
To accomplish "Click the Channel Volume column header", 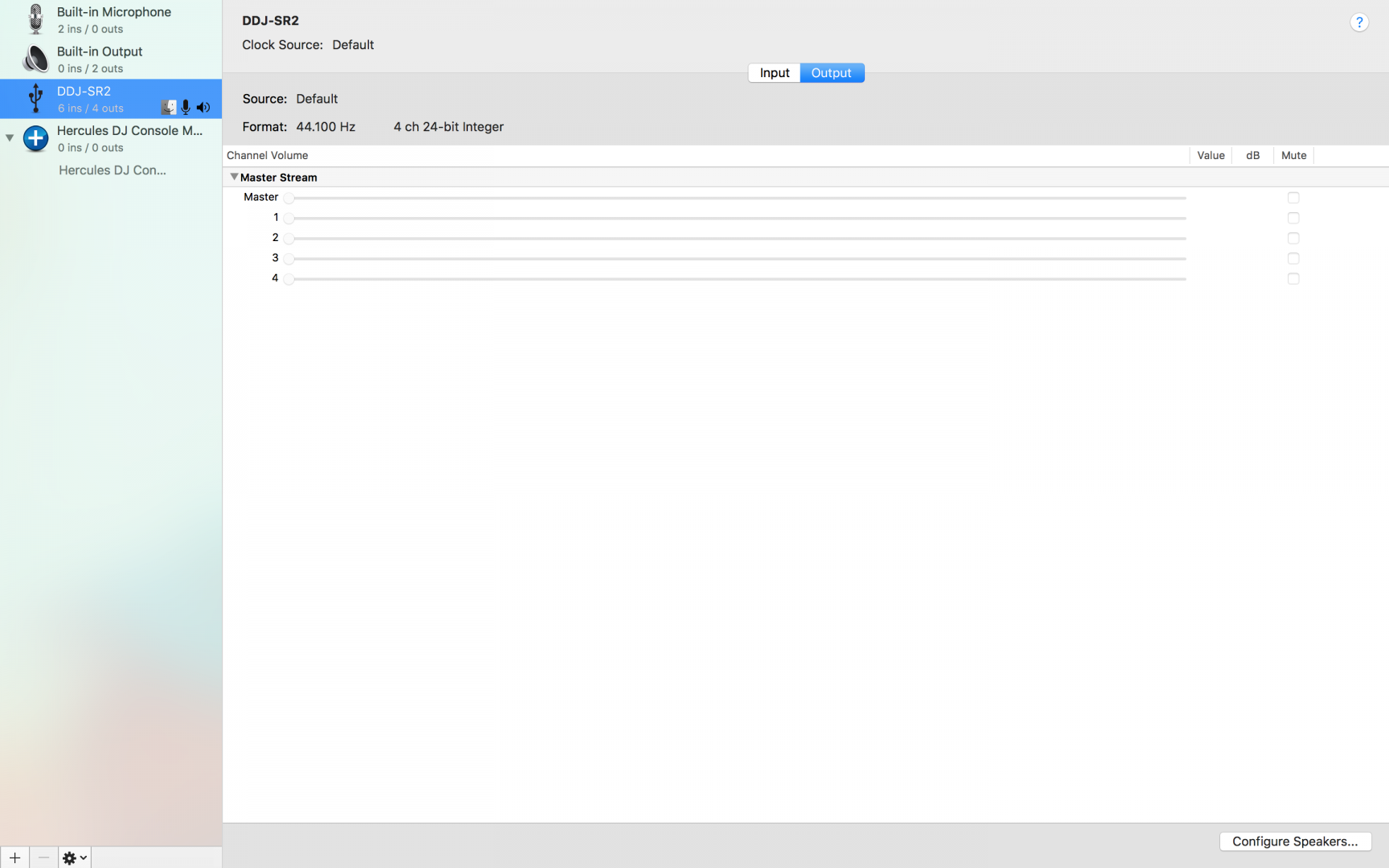I will click(268, 155).
